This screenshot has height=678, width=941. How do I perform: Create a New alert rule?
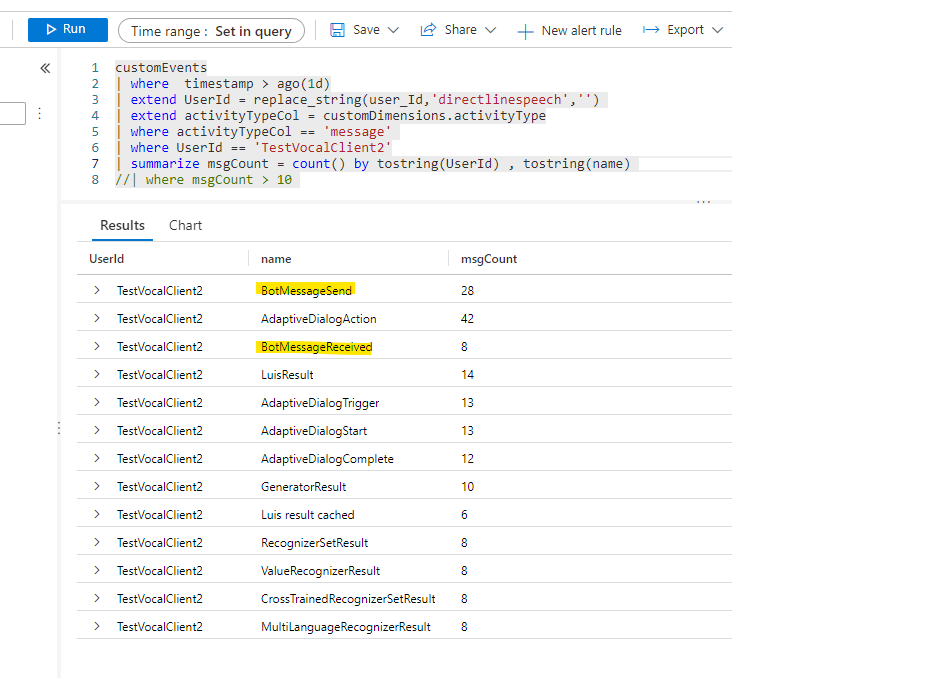[x=569, y=31]
